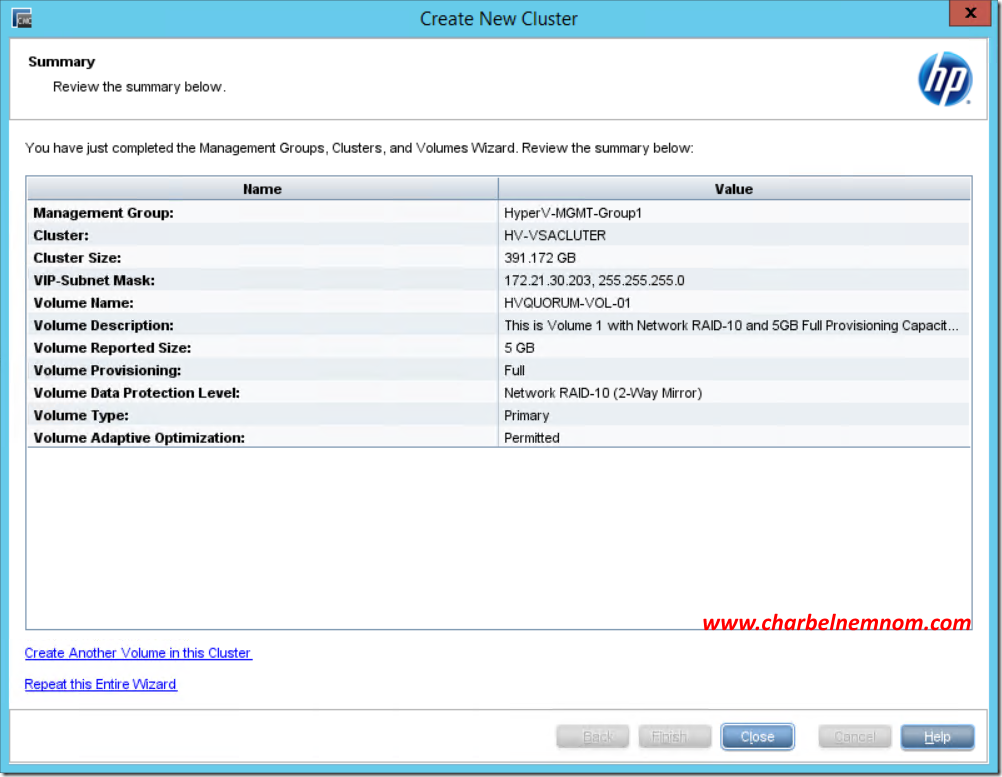Select the HVQUORUM-VOL-01 value

[567, 303]
